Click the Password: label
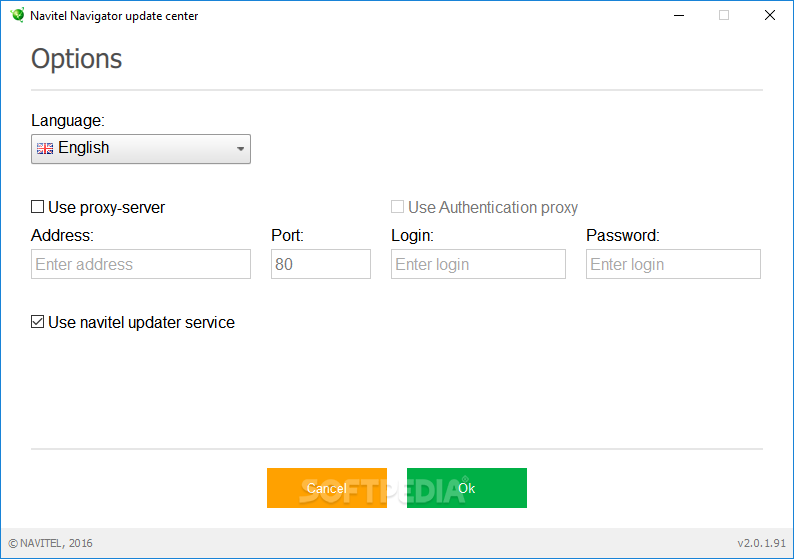Screen dimensions: 794x559 point(623,235)
